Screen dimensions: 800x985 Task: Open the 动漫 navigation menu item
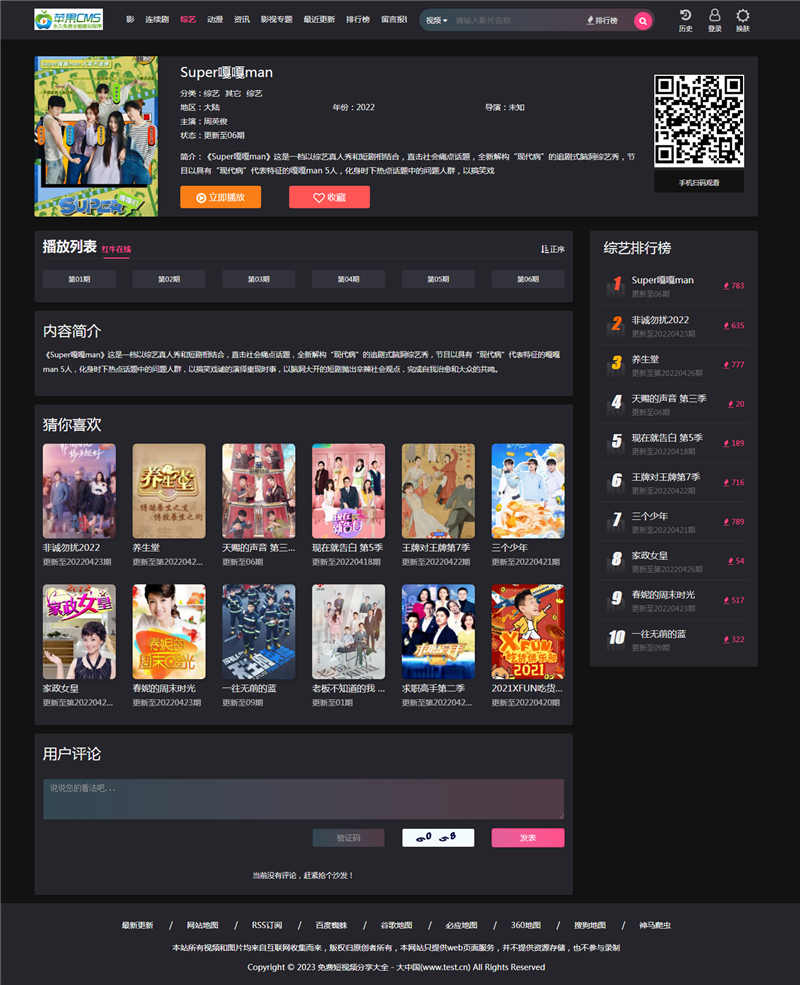pyautogui.click(x=215, y=20)
